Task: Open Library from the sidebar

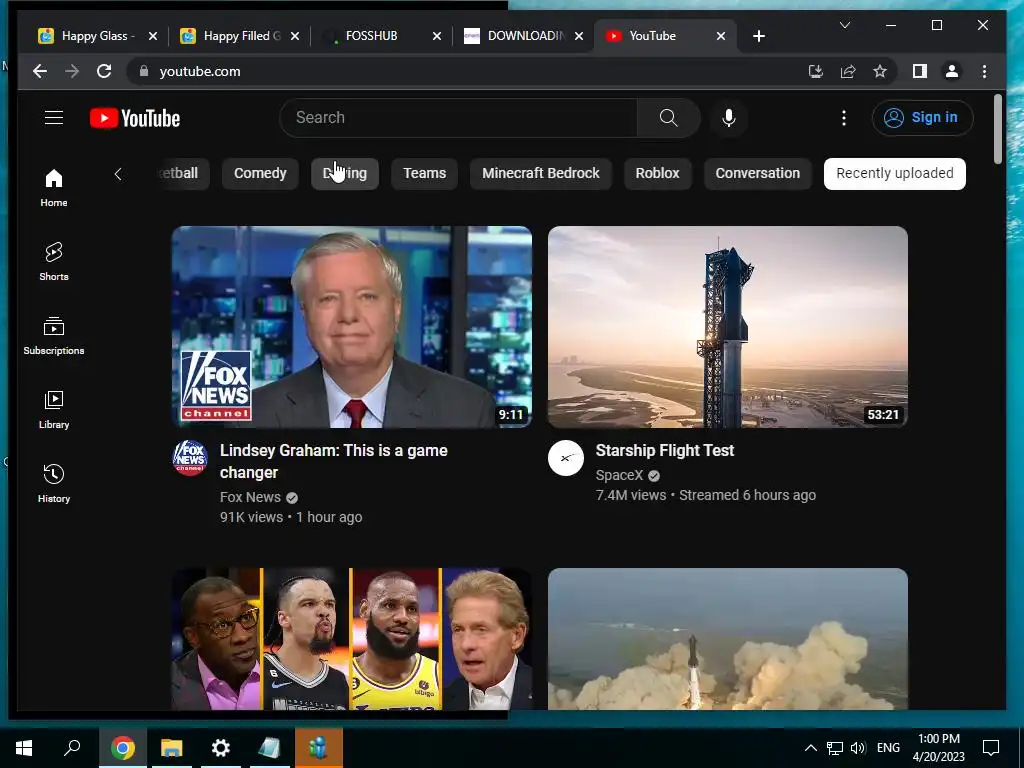Action: click(x=54, y=409)
